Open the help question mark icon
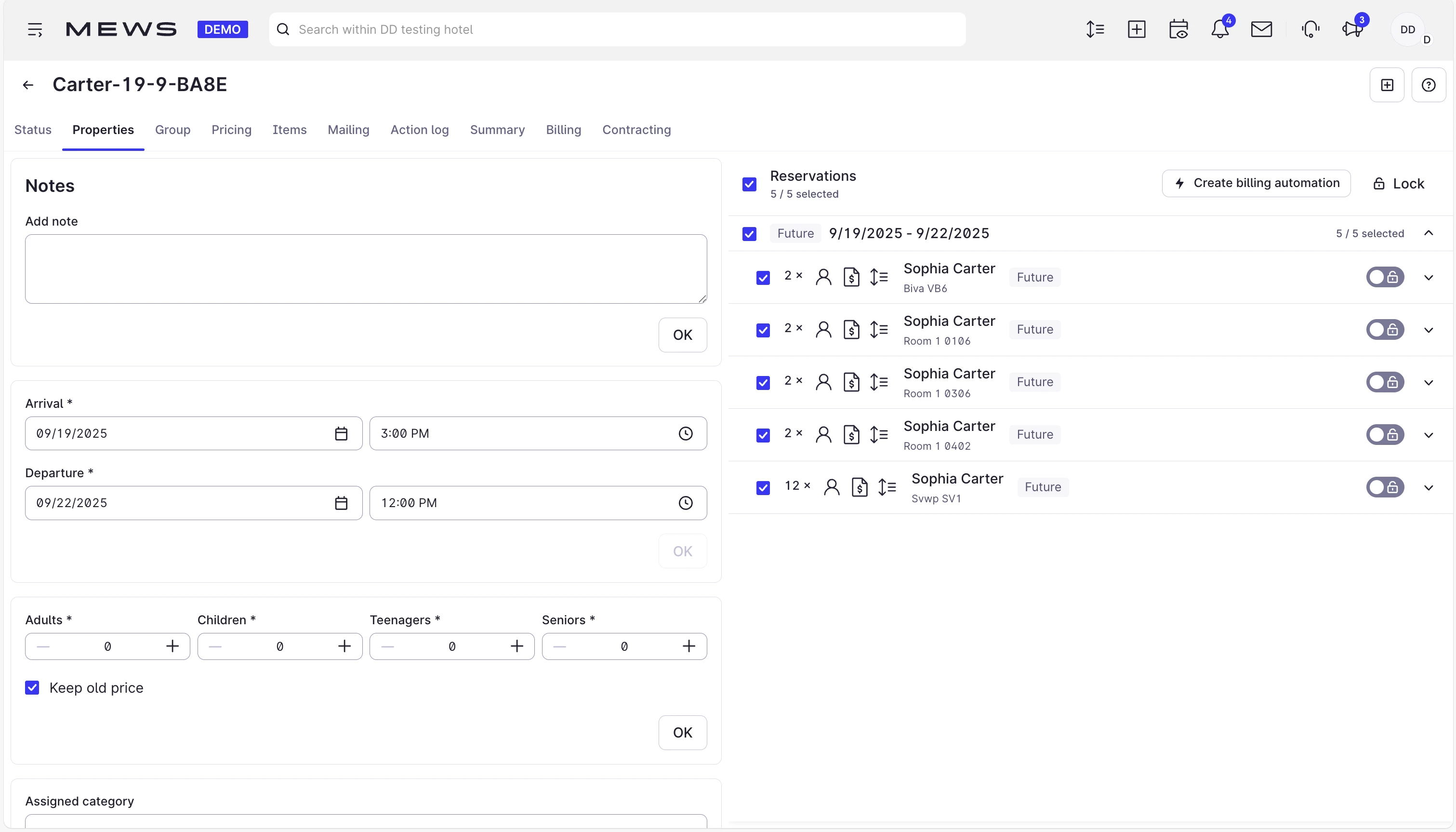The image size is (1456, 832). 1428,85
